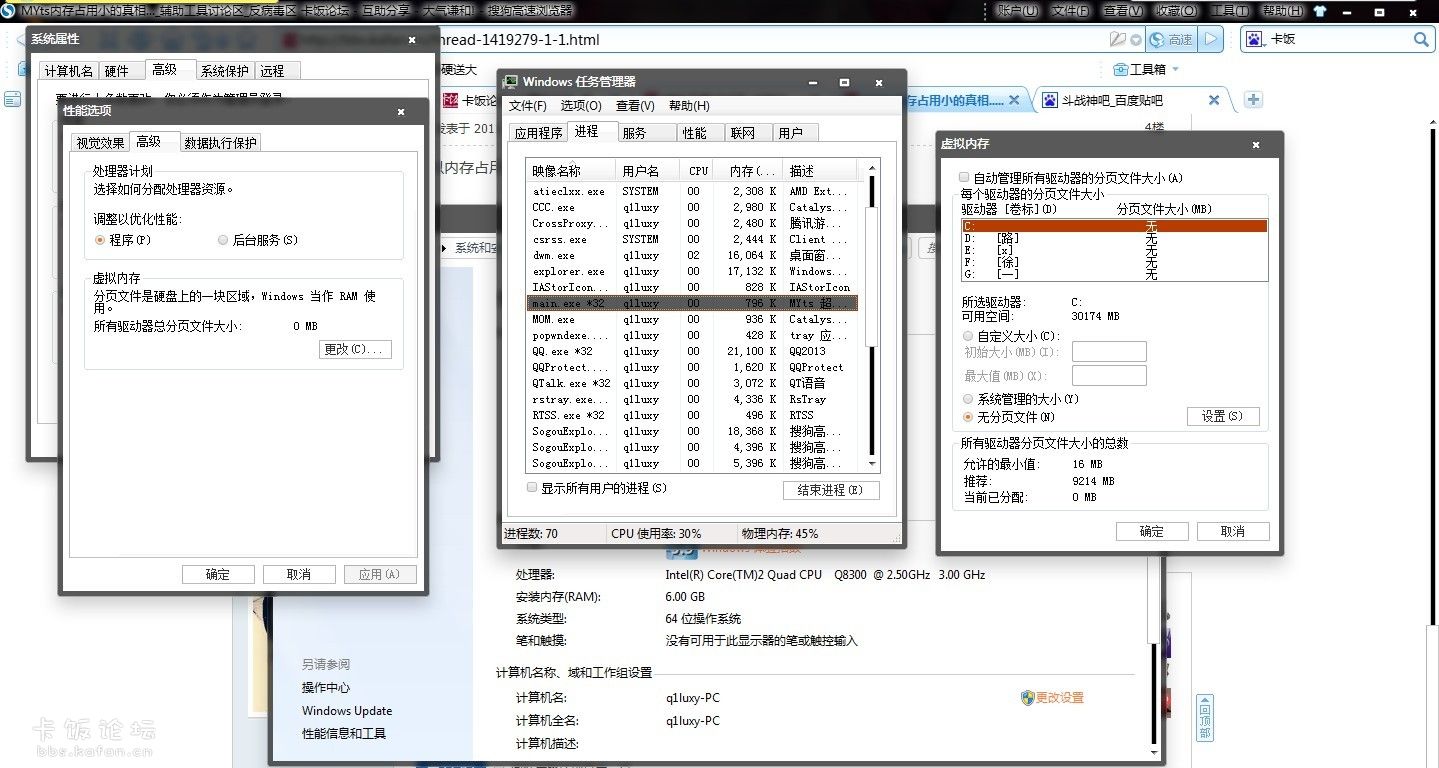
Task: Open browser 账户(U) menu
Action: pyautogui.click(x=1018, y=10)
